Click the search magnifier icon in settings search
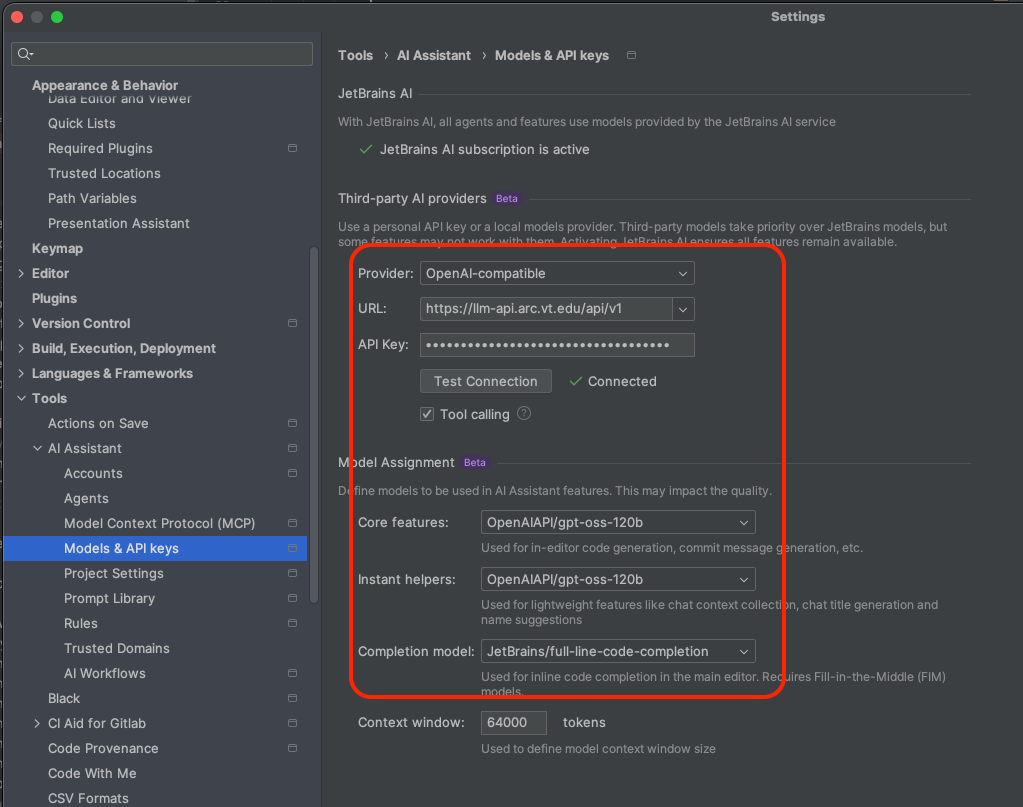The height and width of the screenshot is (807, 1023). point(25,54)
